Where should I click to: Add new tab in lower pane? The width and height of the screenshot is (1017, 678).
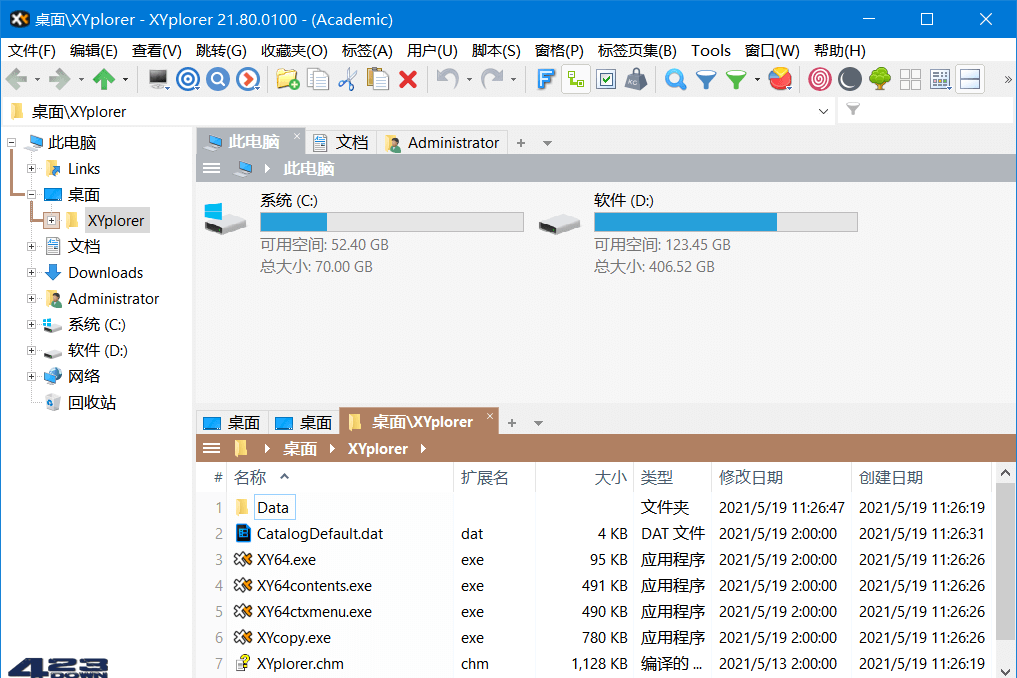coord(512,423)
